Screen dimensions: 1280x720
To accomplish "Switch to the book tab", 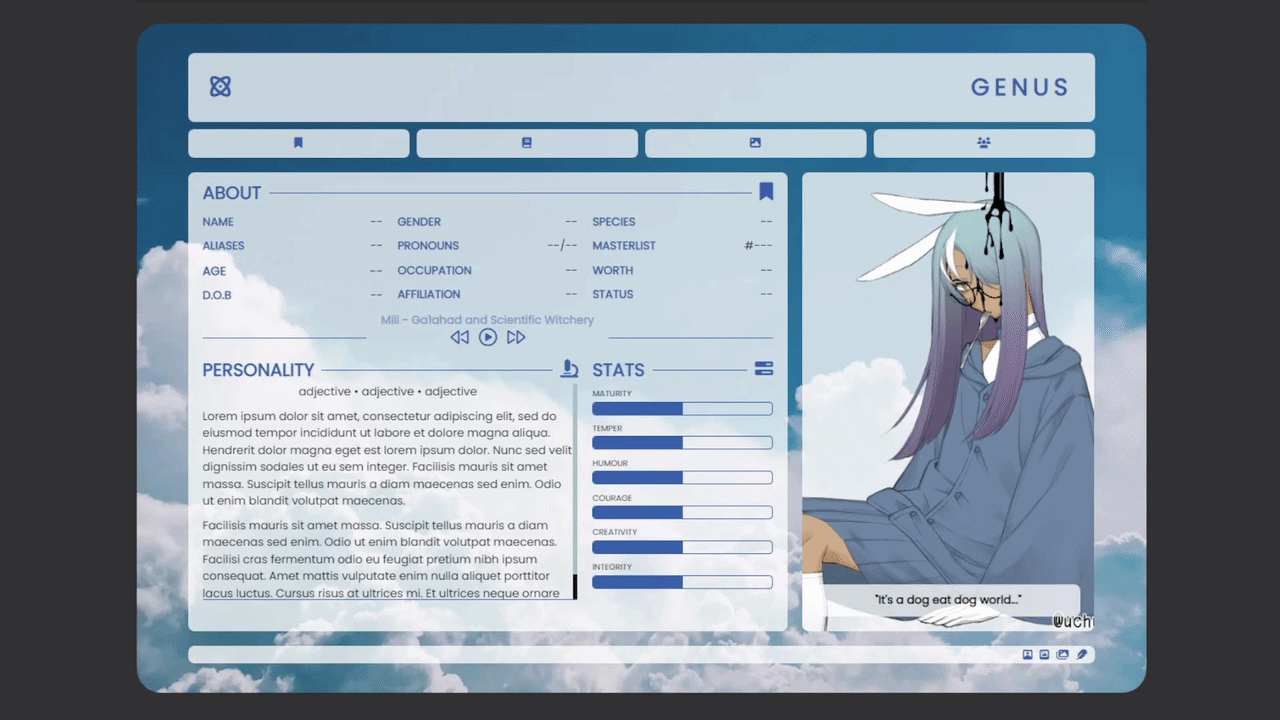I will coord(527,143).
